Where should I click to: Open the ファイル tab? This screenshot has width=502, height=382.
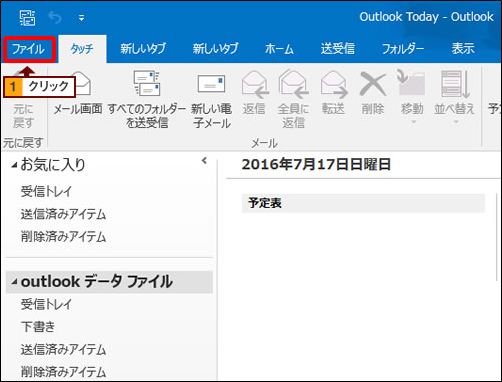click(x=29, y=49)
